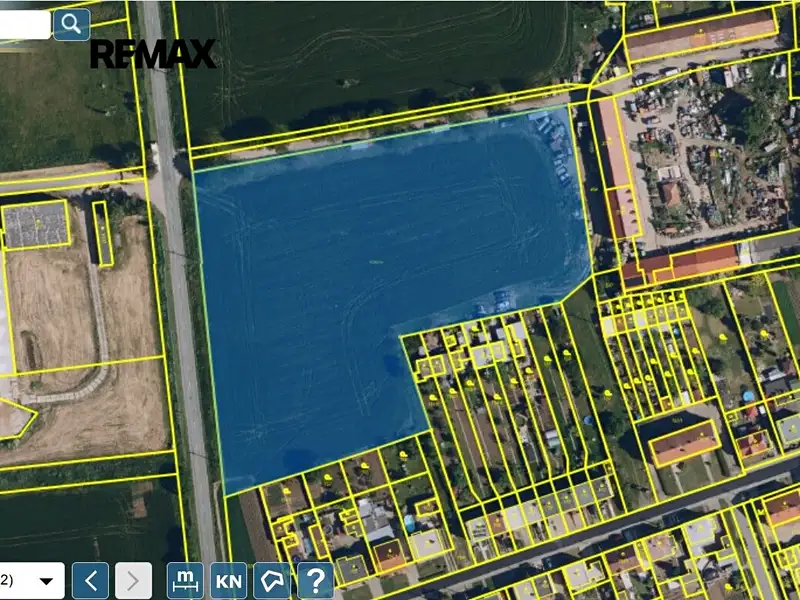Screen dimensions: 800x600
Task: Focus the search input field
Action: tap(24, 24)
